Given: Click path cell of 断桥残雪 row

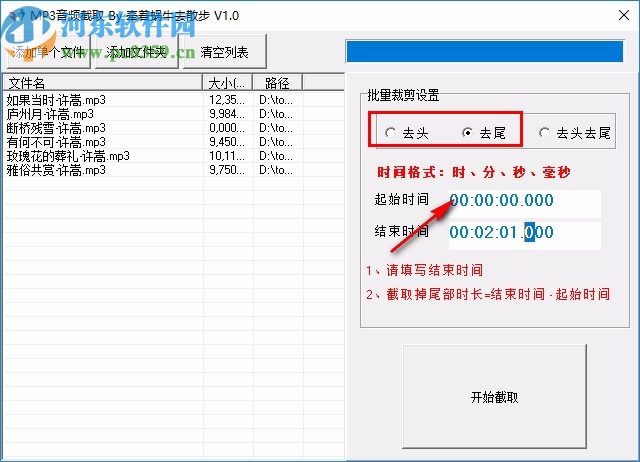Looking at the screenshot, I should point(276,128).
